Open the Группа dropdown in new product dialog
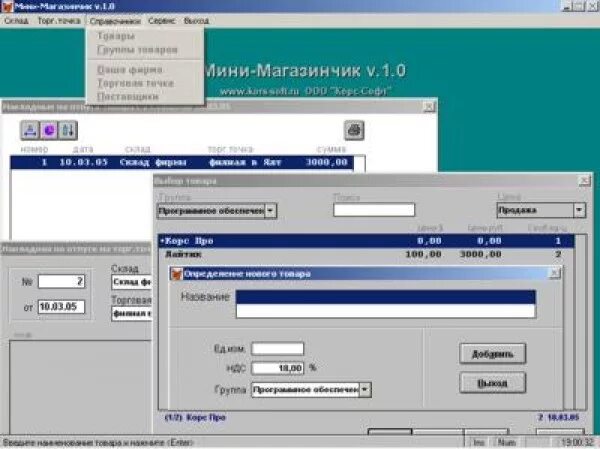This screenshot has height=449, width=600. (365, 390)
